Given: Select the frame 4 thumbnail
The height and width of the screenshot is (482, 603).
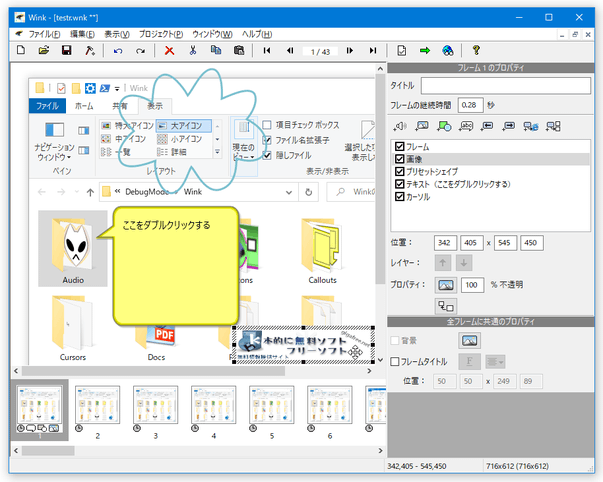Looking at the screenshot, I should point(213,405).
